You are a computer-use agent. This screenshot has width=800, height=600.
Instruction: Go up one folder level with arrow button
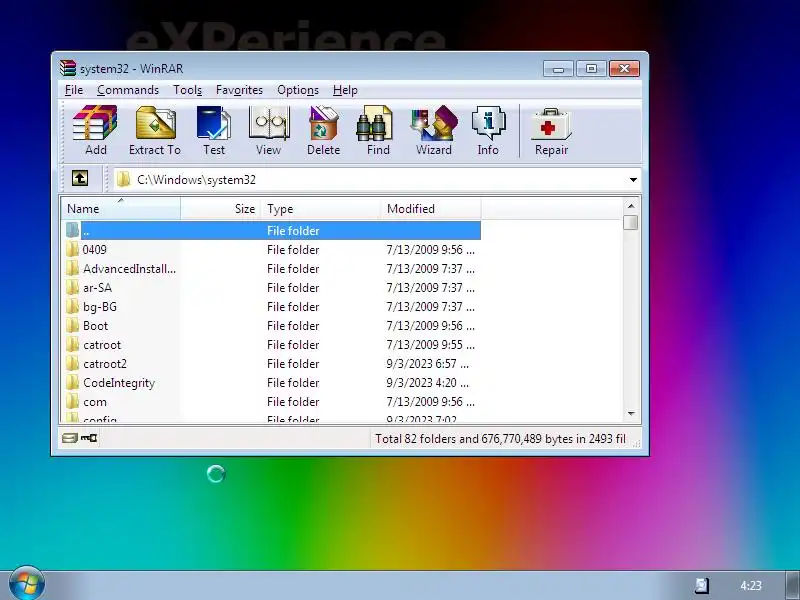[80, 179]
